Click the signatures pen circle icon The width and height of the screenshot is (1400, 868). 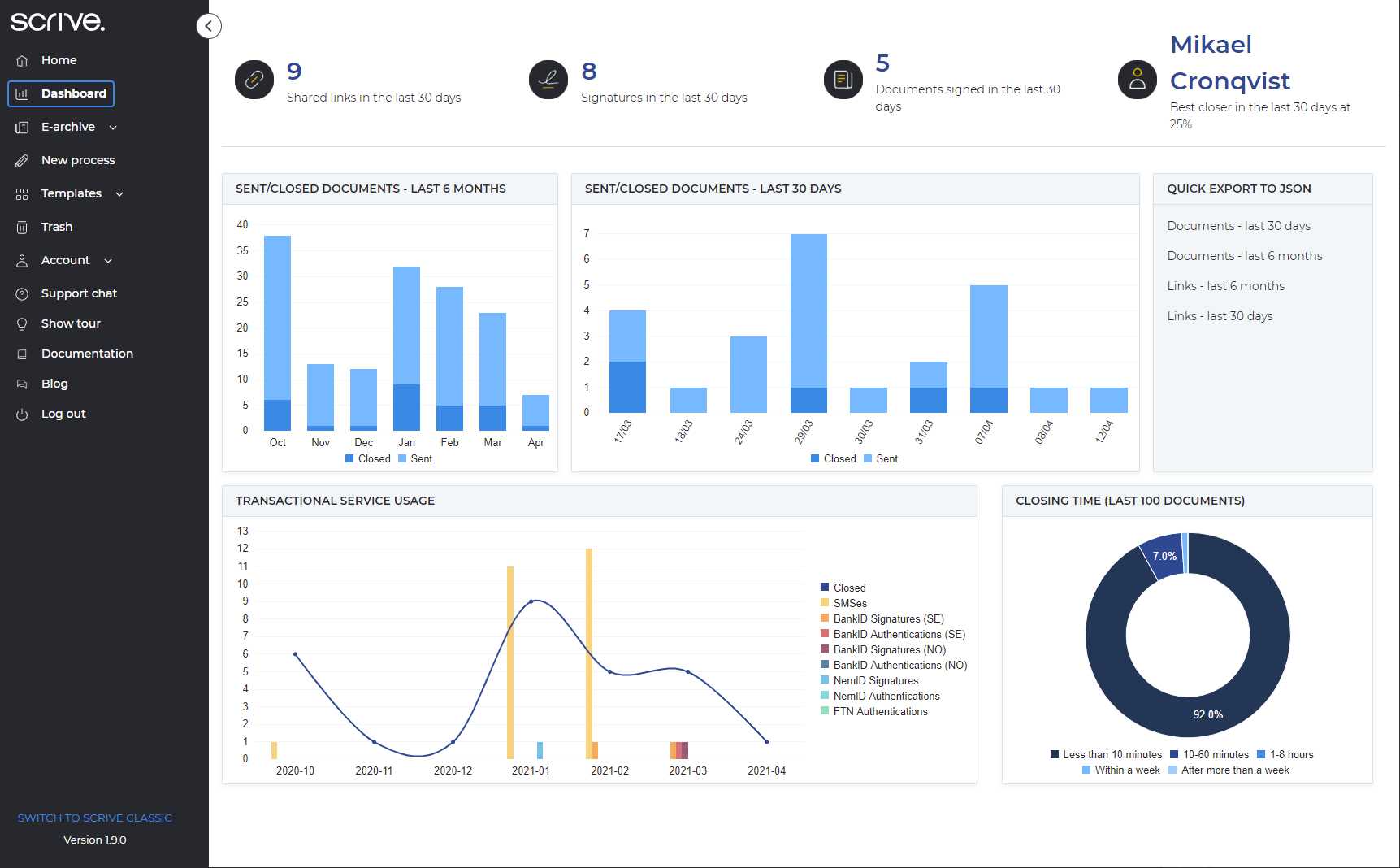548,80
